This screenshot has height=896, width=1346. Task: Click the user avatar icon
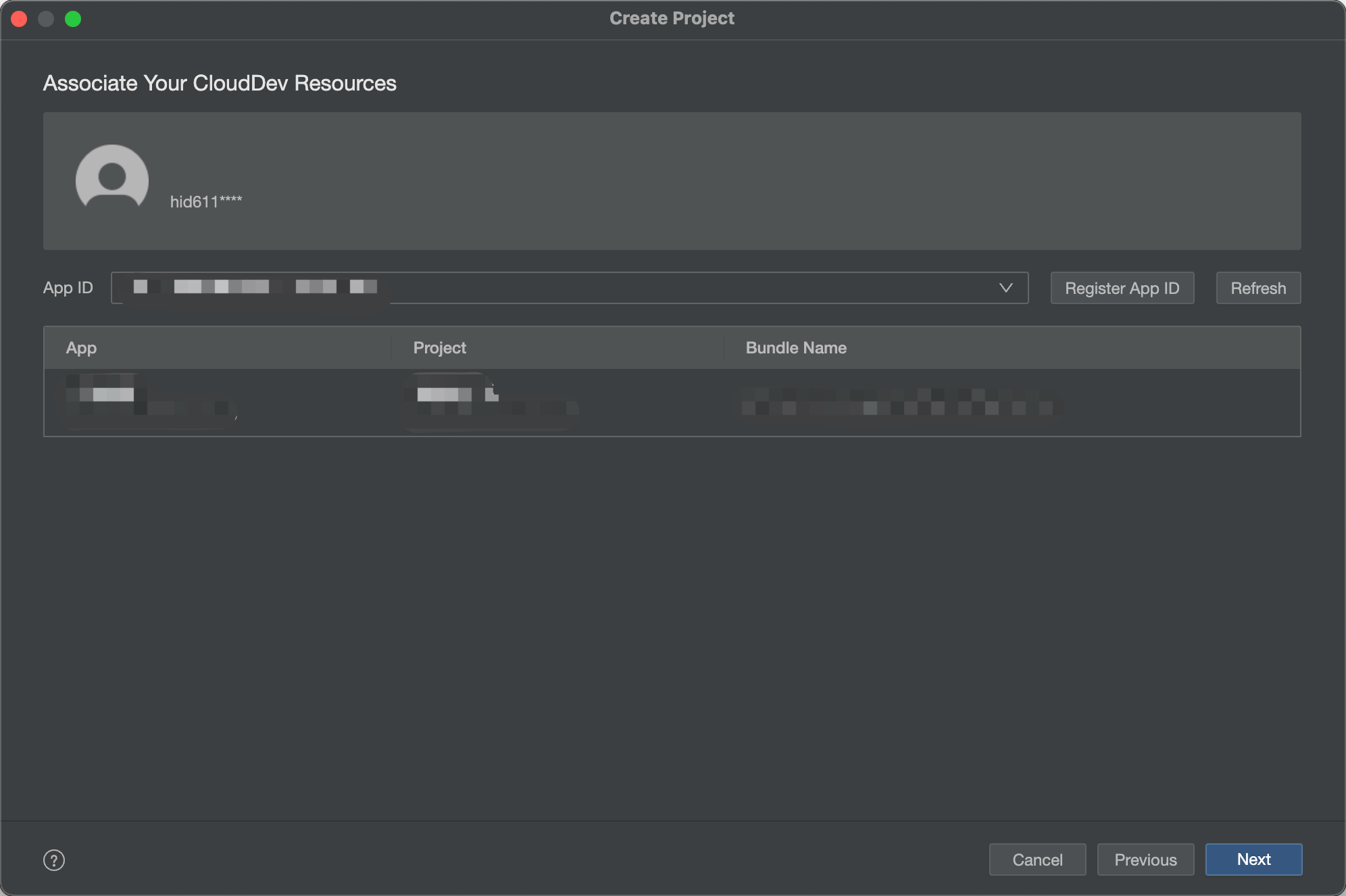coord(112,178)
